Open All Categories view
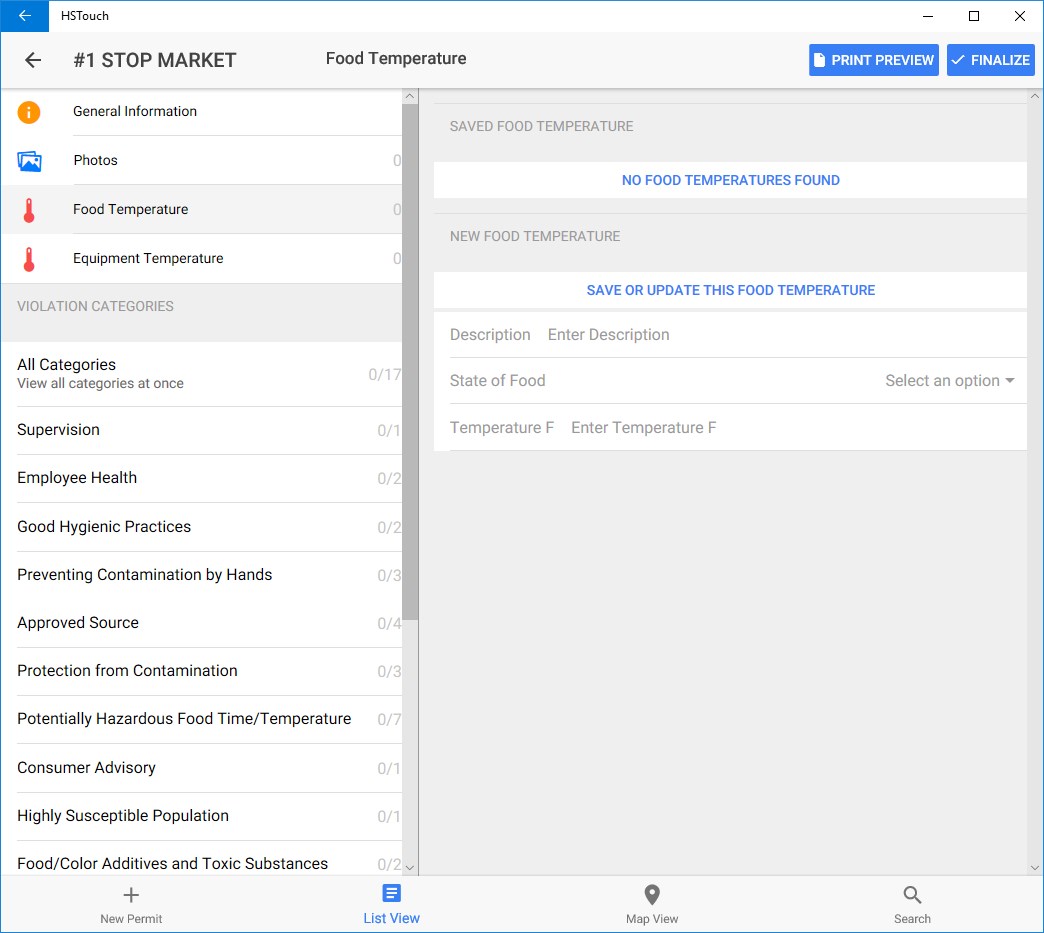This screenshot has width=1044, height=933. click(201, 374)
